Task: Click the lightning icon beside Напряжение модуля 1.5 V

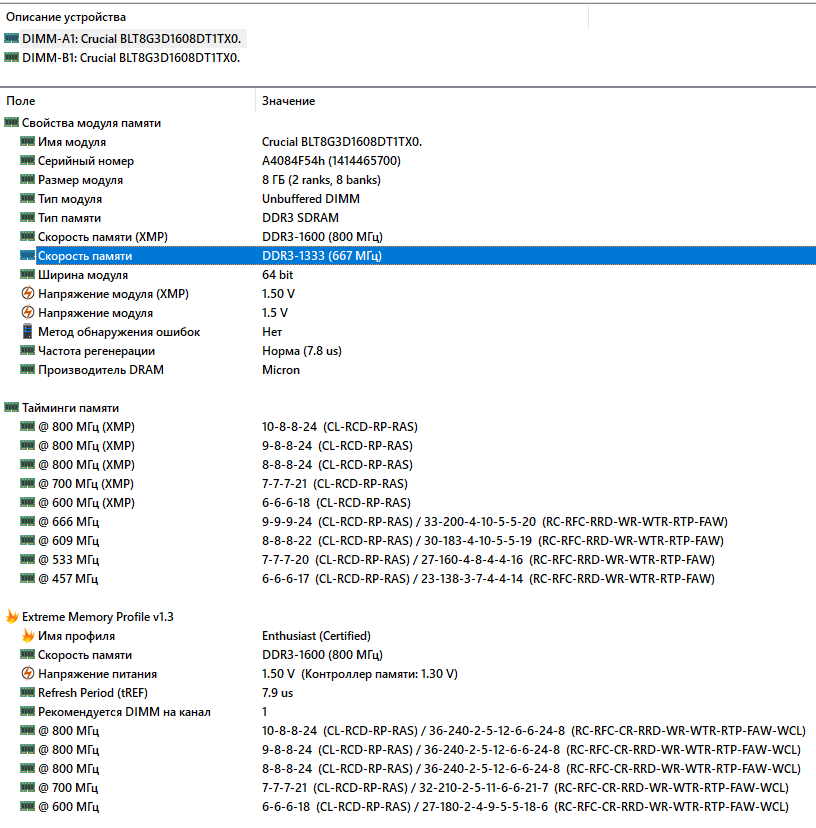Action: tap(27, 312)
